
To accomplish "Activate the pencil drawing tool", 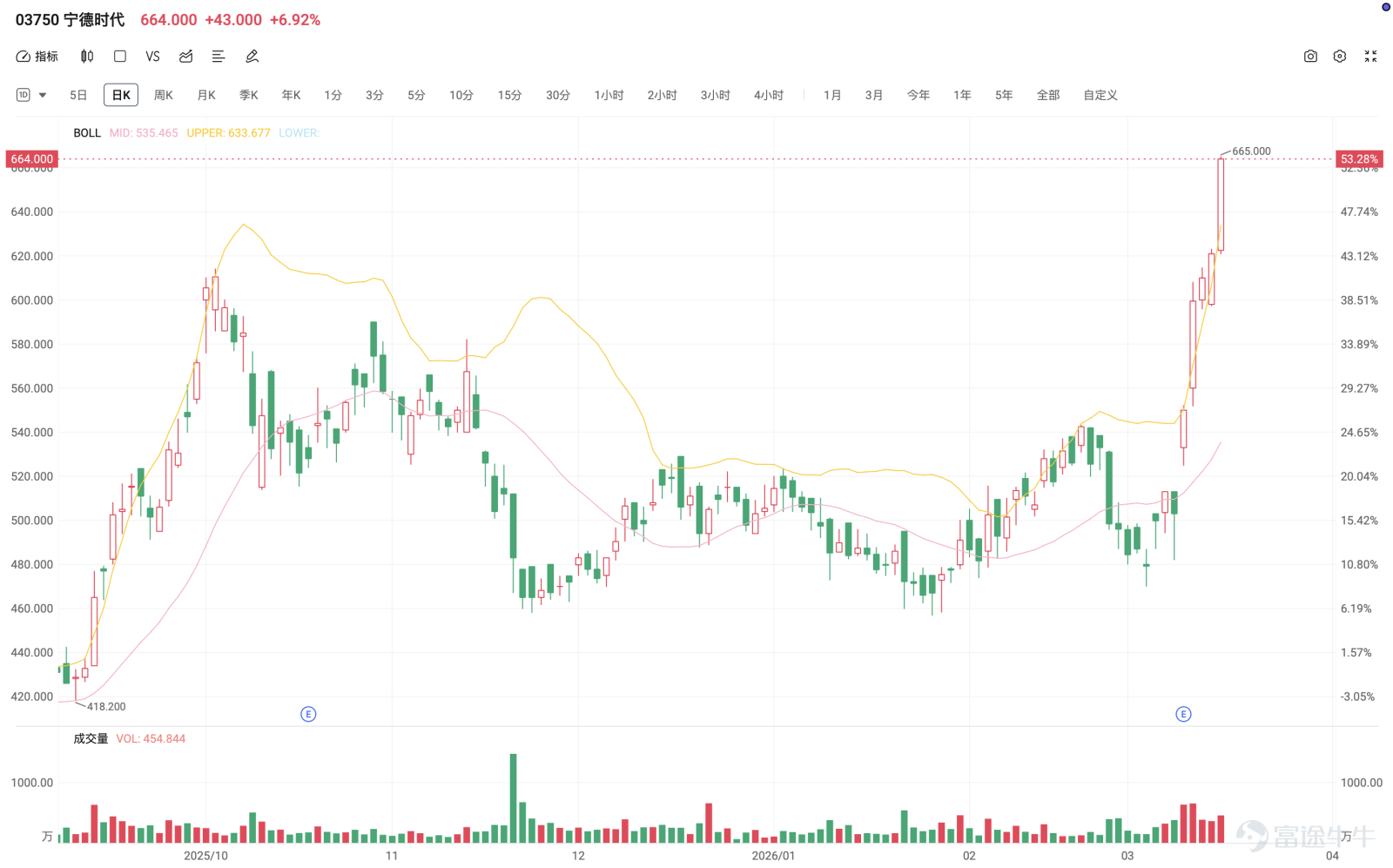I will [x=252, y=57].
